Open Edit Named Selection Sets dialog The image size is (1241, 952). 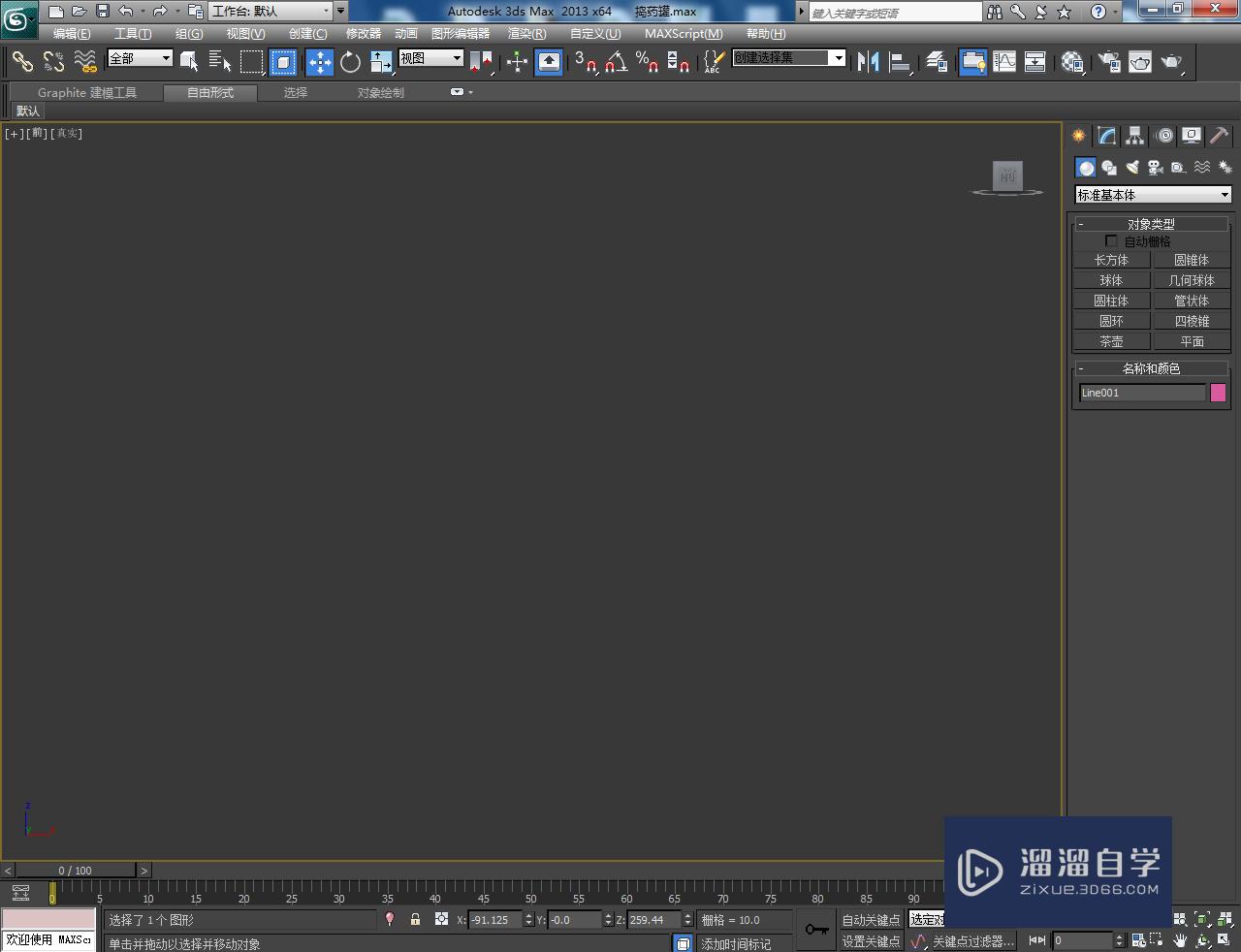(713, 62)
